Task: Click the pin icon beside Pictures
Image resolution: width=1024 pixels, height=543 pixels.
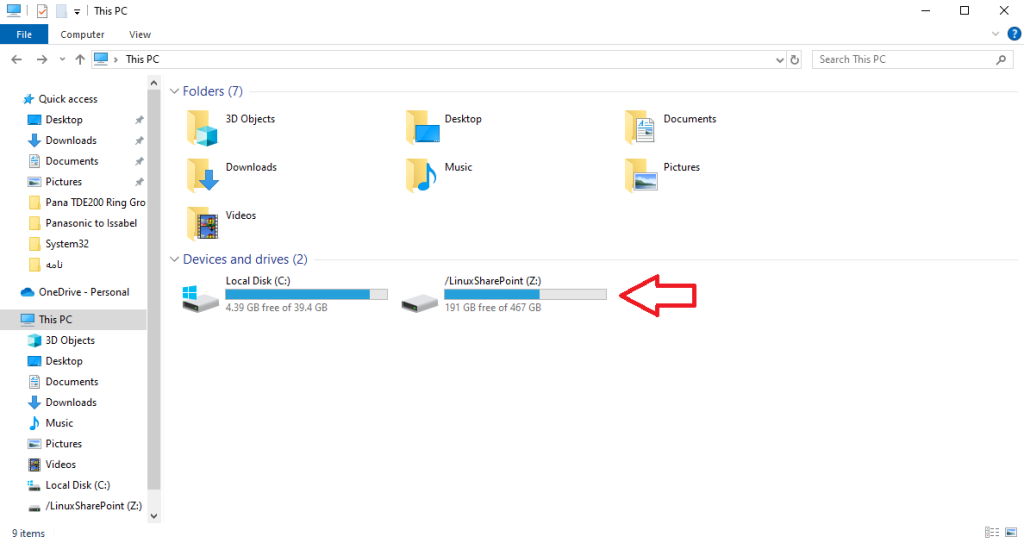Action: click(139, 182)
